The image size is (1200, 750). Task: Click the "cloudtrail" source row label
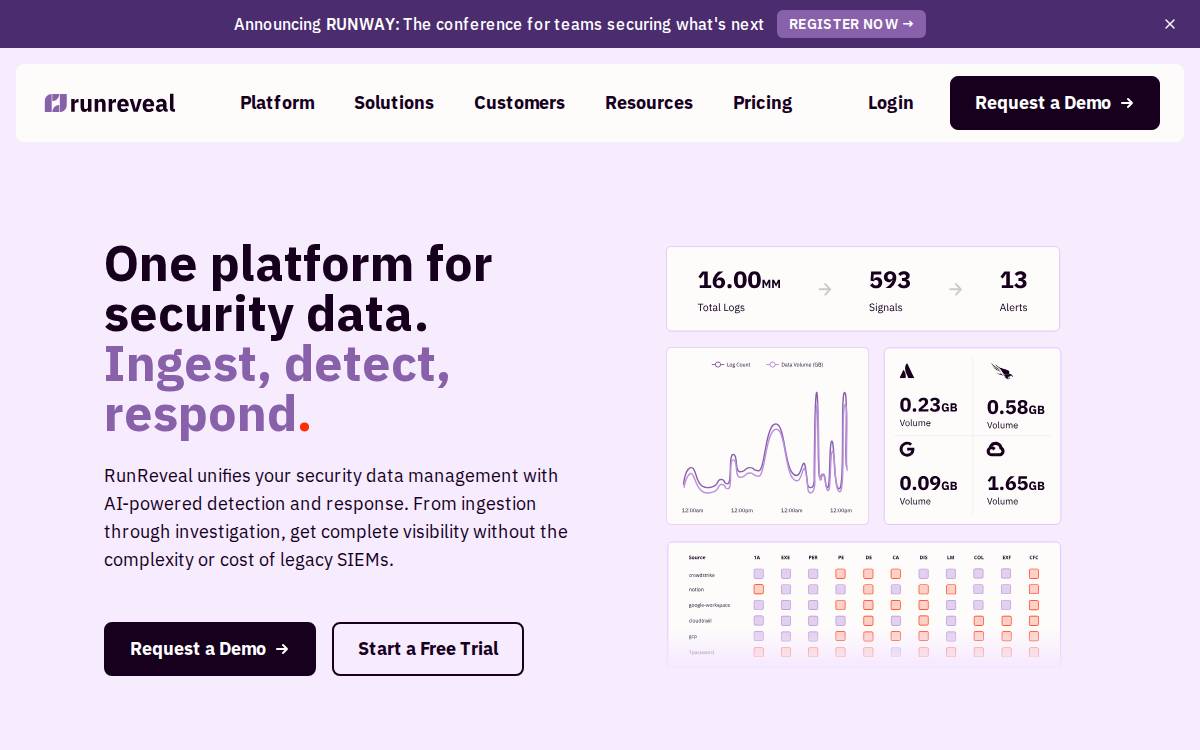click(700, 621)
